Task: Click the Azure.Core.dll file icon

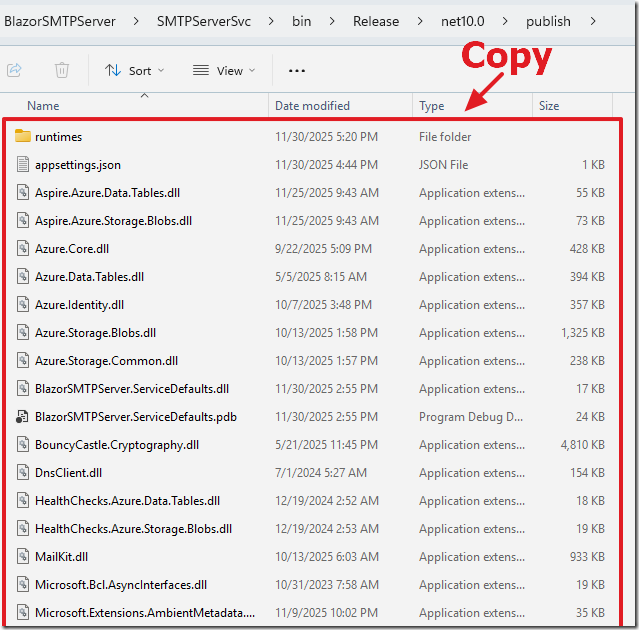Action: [23, 249]
